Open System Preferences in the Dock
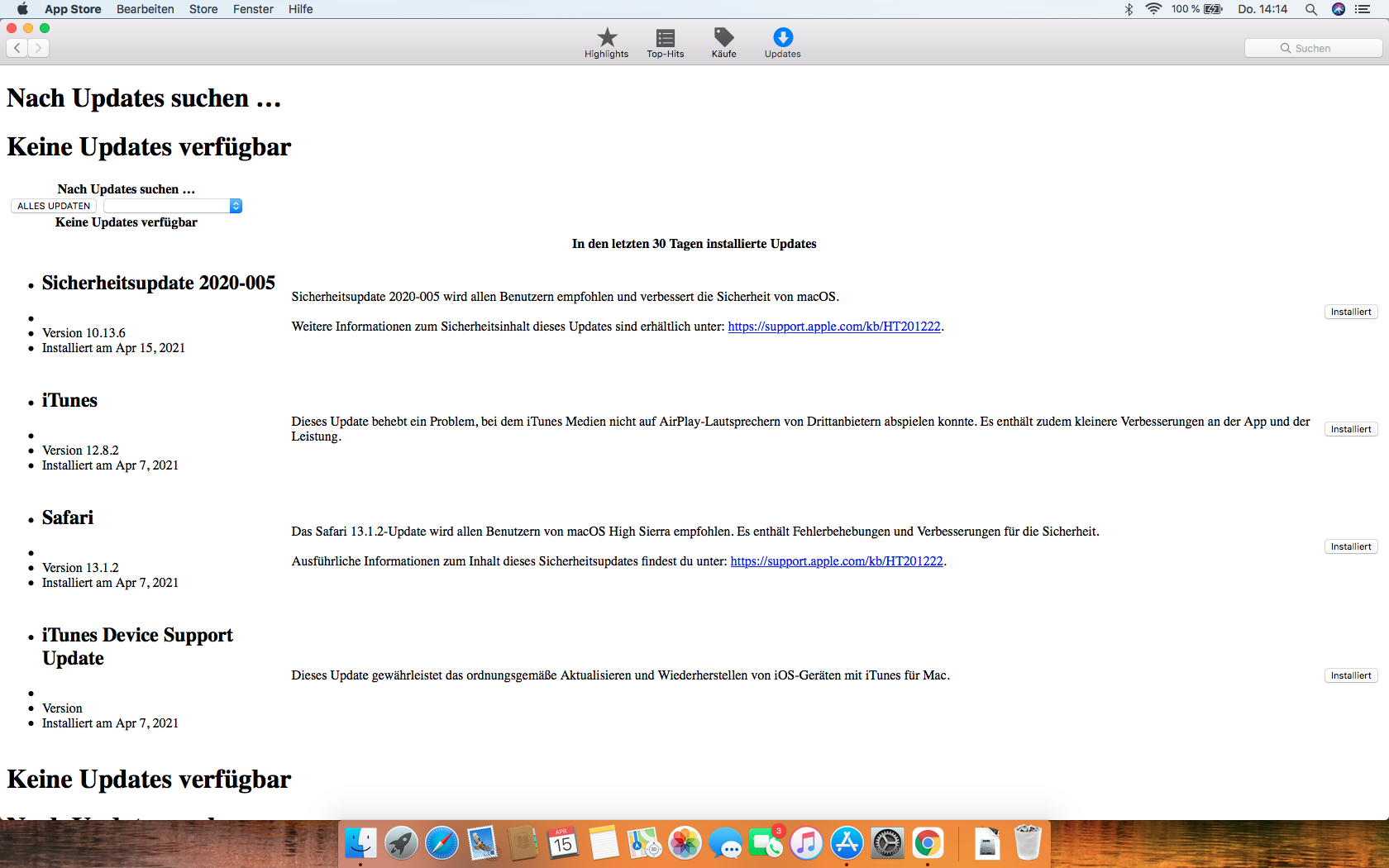The image size is (1389, 868). click(887, 843)
